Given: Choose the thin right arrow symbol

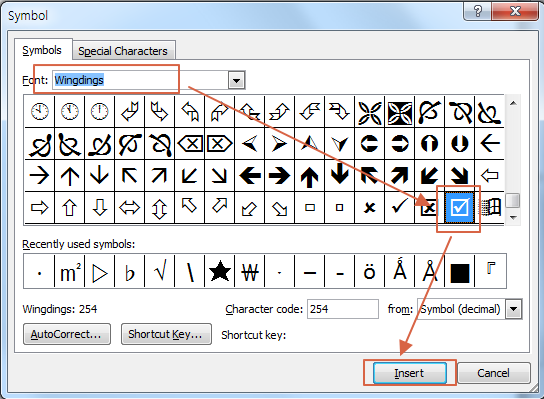Looking at the screenshot, I should pyautogui.click(x=39, y=176).
